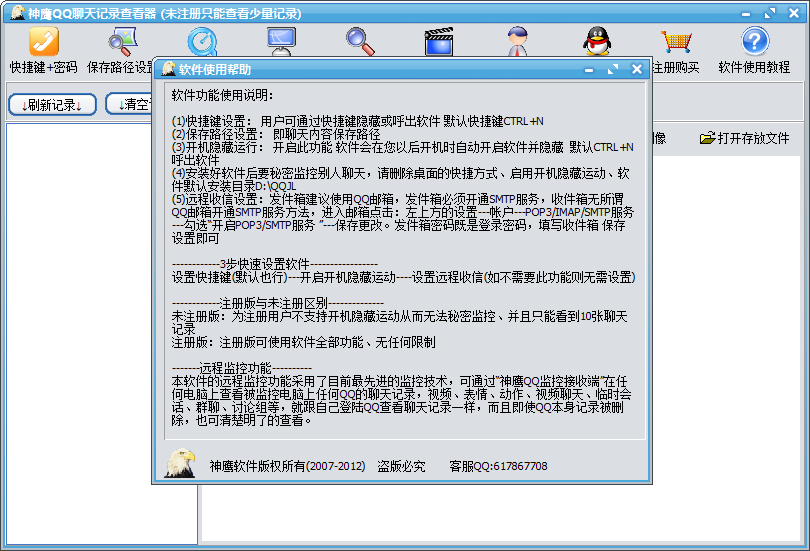Click the magnifying glass search toolbar icon

click(360, 41)
